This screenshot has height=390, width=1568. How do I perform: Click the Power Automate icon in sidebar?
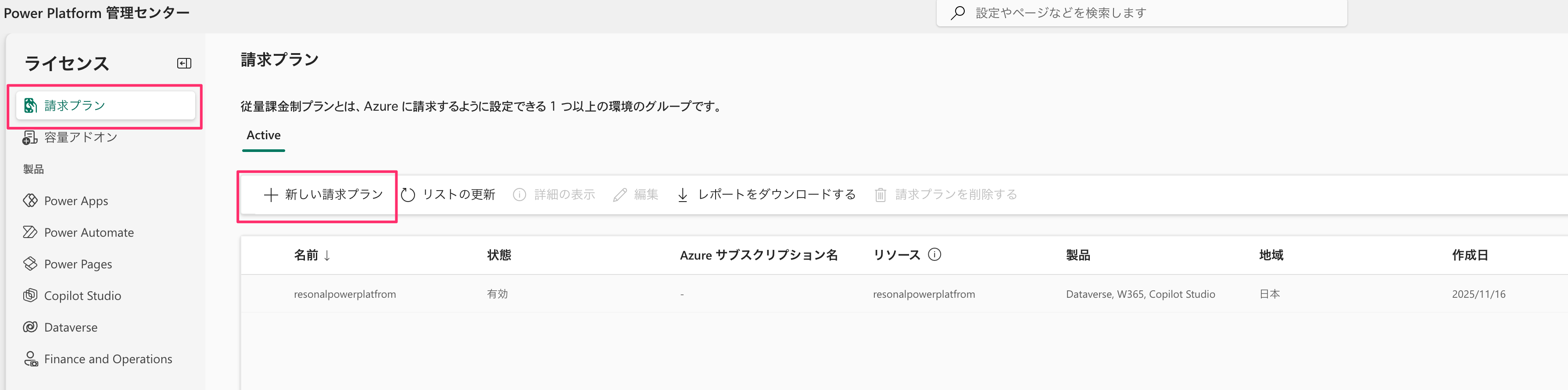(30, 232)
